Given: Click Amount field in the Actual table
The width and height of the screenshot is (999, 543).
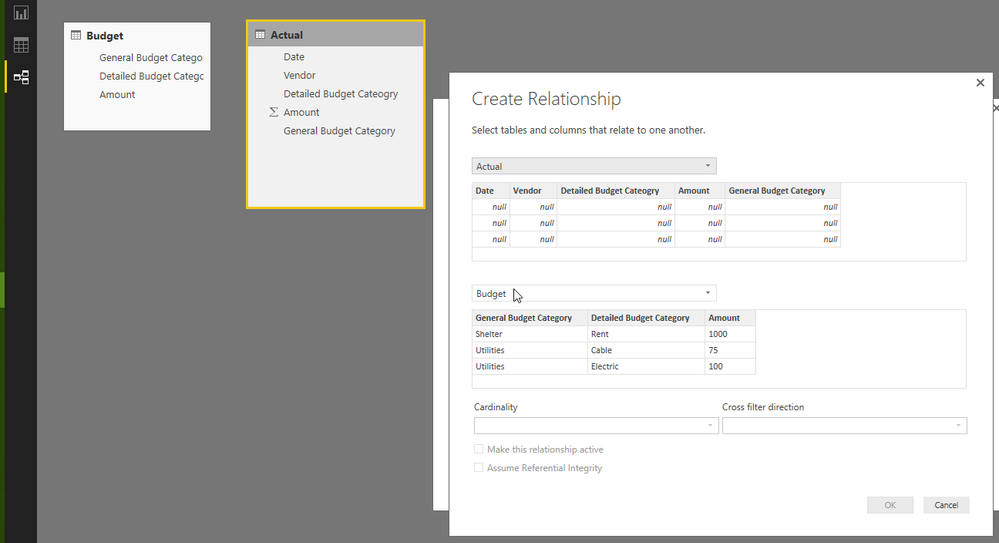Looking at the screenshot, I should (301, 112).
